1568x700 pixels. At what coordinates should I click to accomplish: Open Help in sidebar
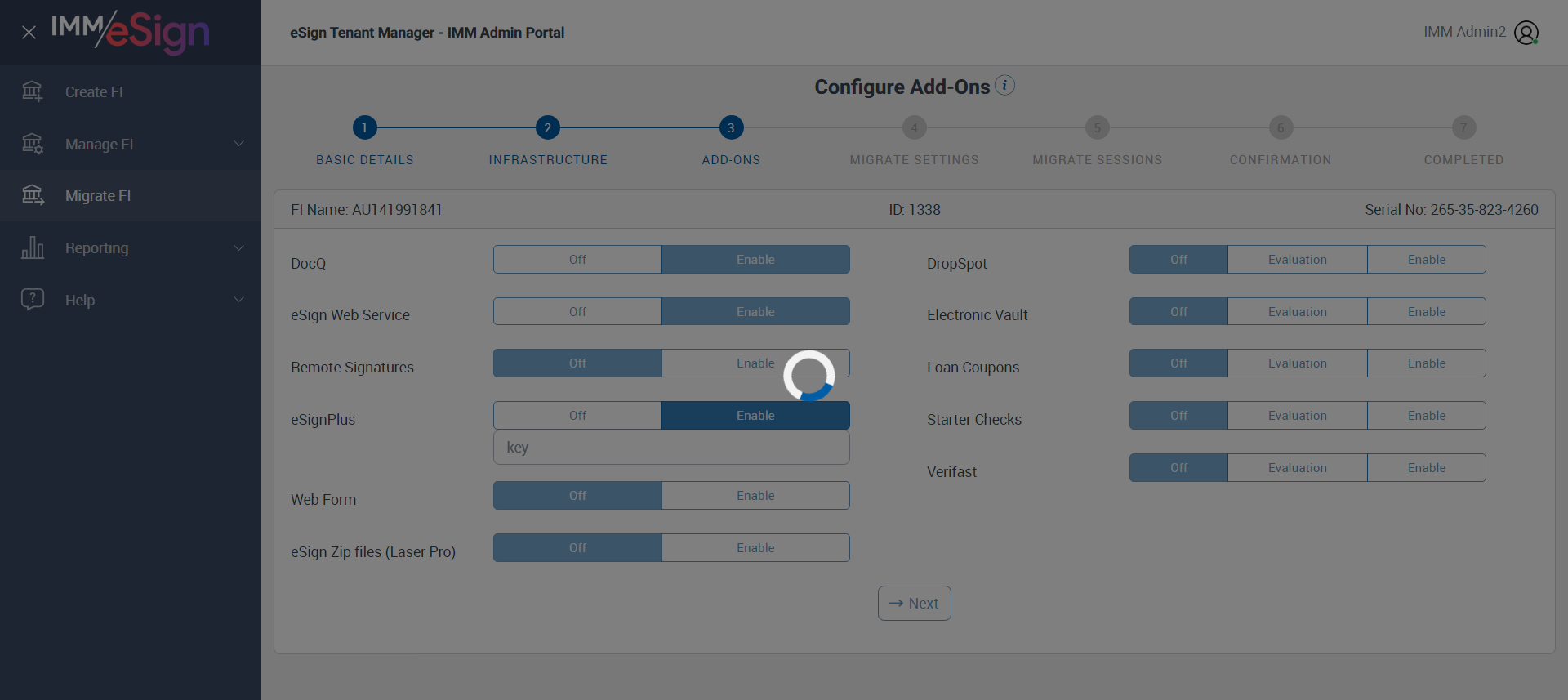tap(131, 300)
